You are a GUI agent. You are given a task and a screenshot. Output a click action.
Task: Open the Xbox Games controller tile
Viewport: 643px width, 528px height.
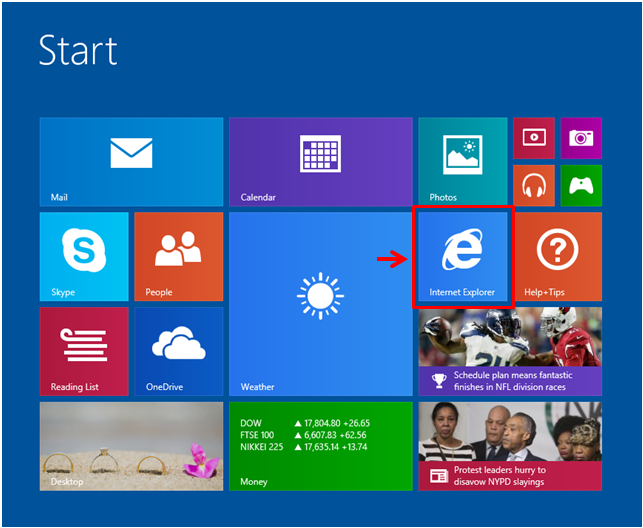(581, 185)
